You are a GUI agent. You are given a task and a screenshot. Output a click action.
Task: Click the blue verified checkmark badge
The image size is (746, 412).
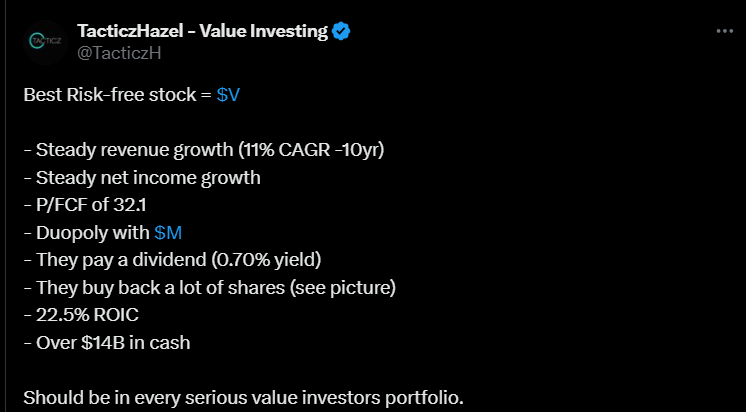[341, 31]
